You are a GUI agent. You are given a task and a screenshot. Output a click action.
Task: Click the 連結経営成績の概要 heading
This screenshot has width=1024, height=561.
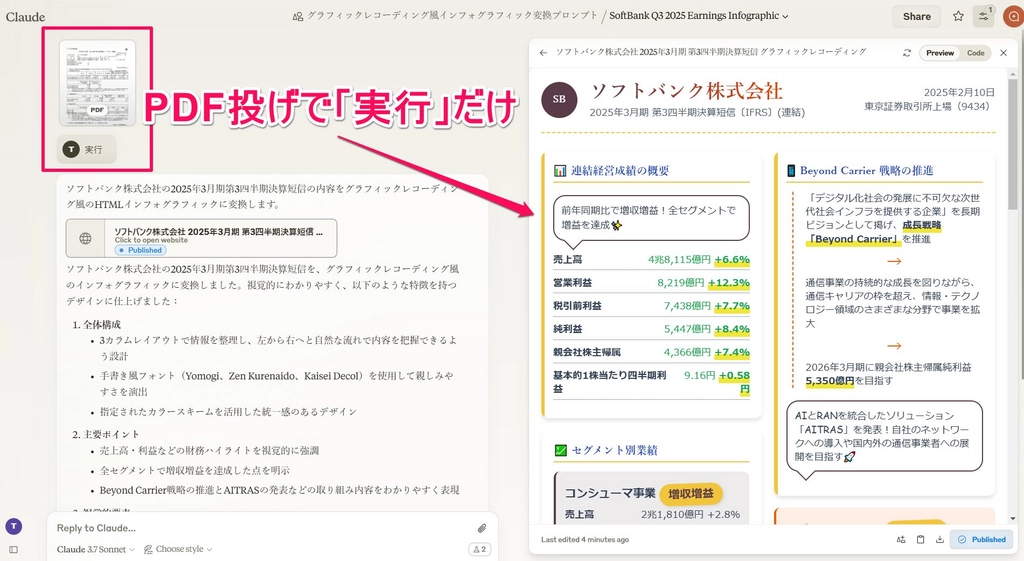pyautogui.click(x=620, y=170)
